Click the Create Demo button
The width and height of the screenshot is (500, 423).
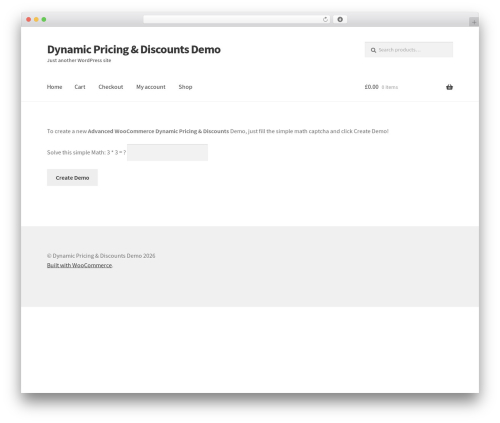(x=72, y=178)
